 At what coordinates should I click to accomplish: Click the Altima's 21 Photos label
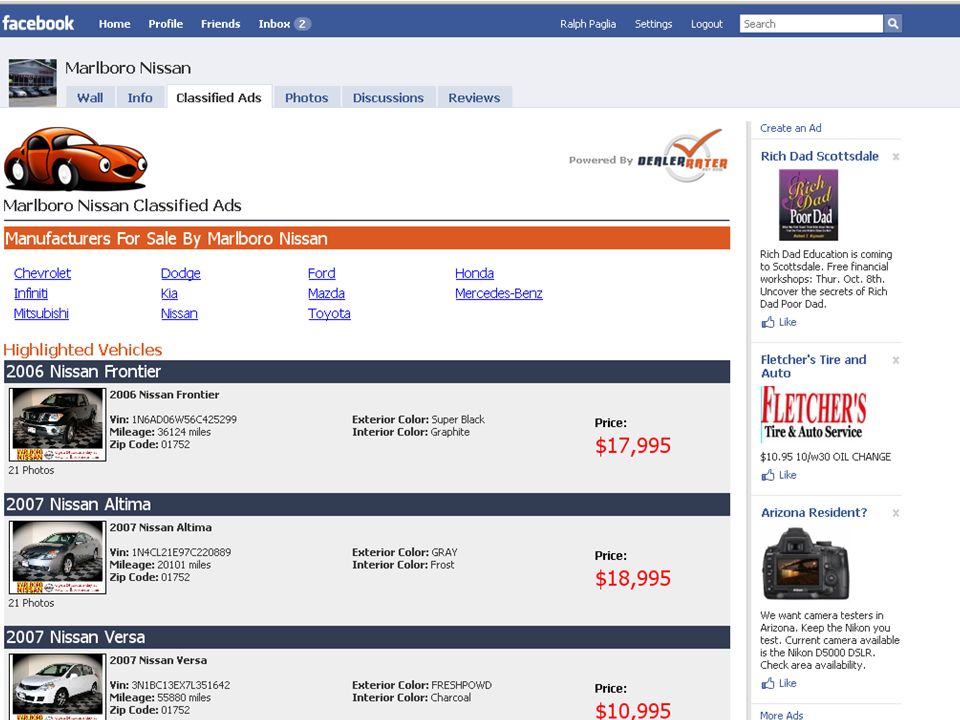(31, 603)
